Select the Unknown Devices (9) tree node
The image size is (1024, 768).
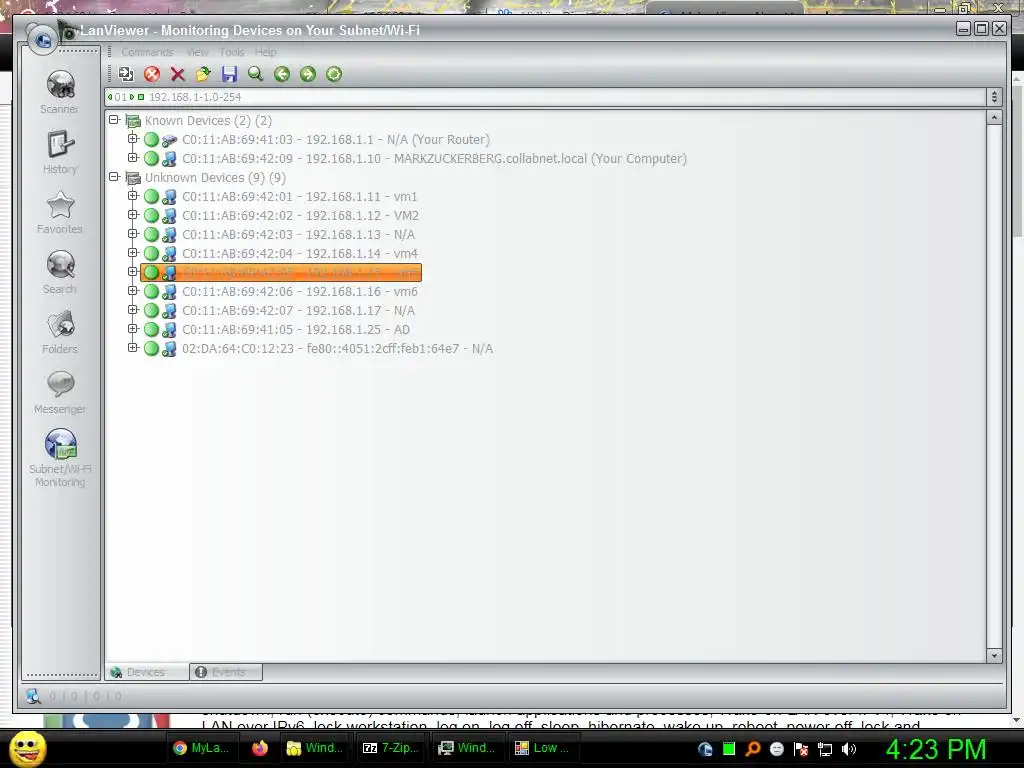(216, 178)
